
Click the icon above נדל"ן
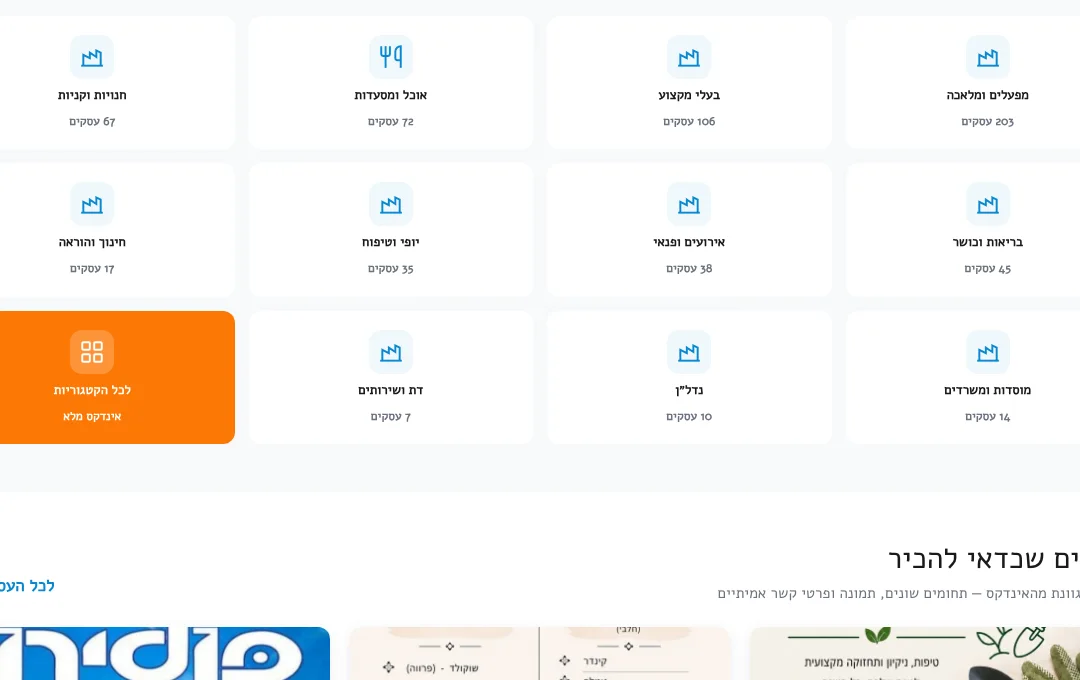[x=689, y=352]
